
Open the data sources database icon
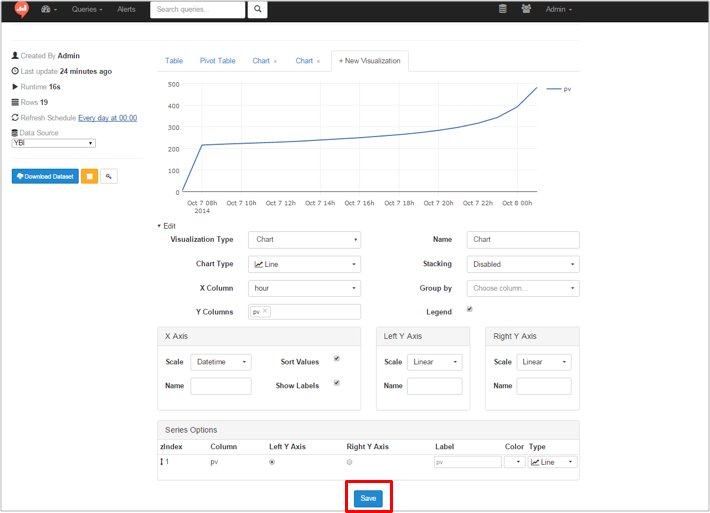503,9
